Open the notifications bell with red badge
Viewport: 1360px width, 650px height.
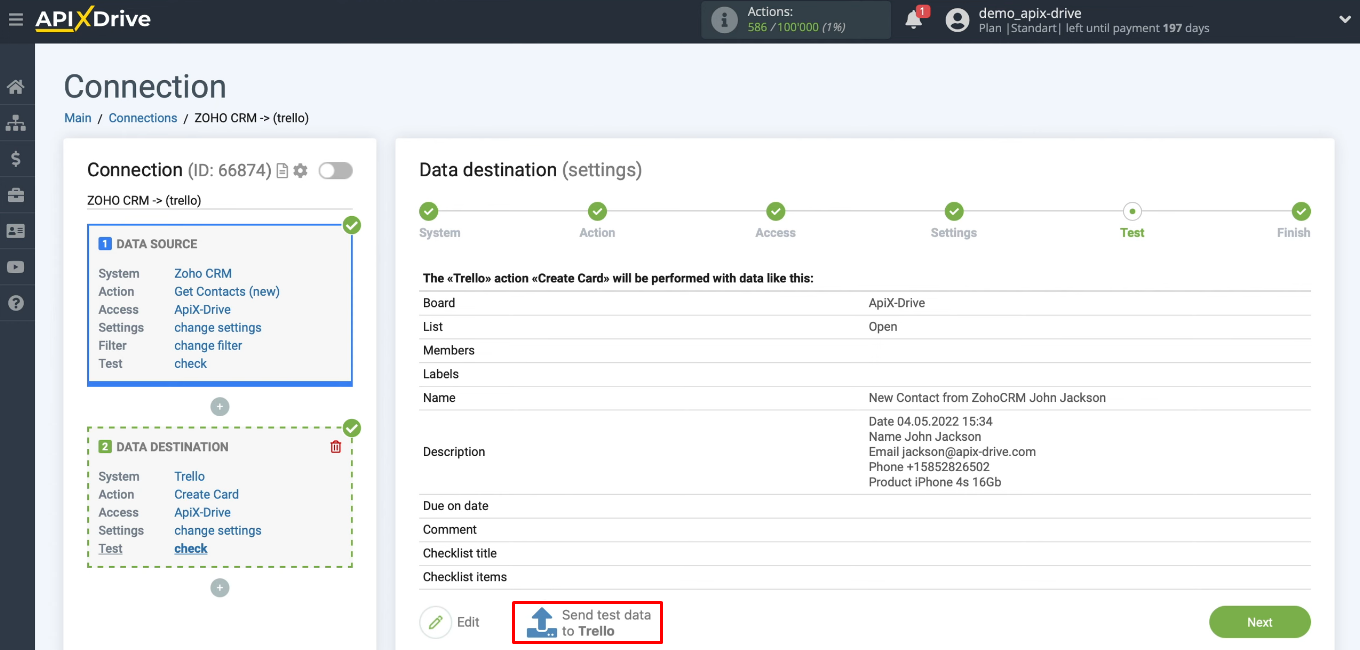(914, 19)
